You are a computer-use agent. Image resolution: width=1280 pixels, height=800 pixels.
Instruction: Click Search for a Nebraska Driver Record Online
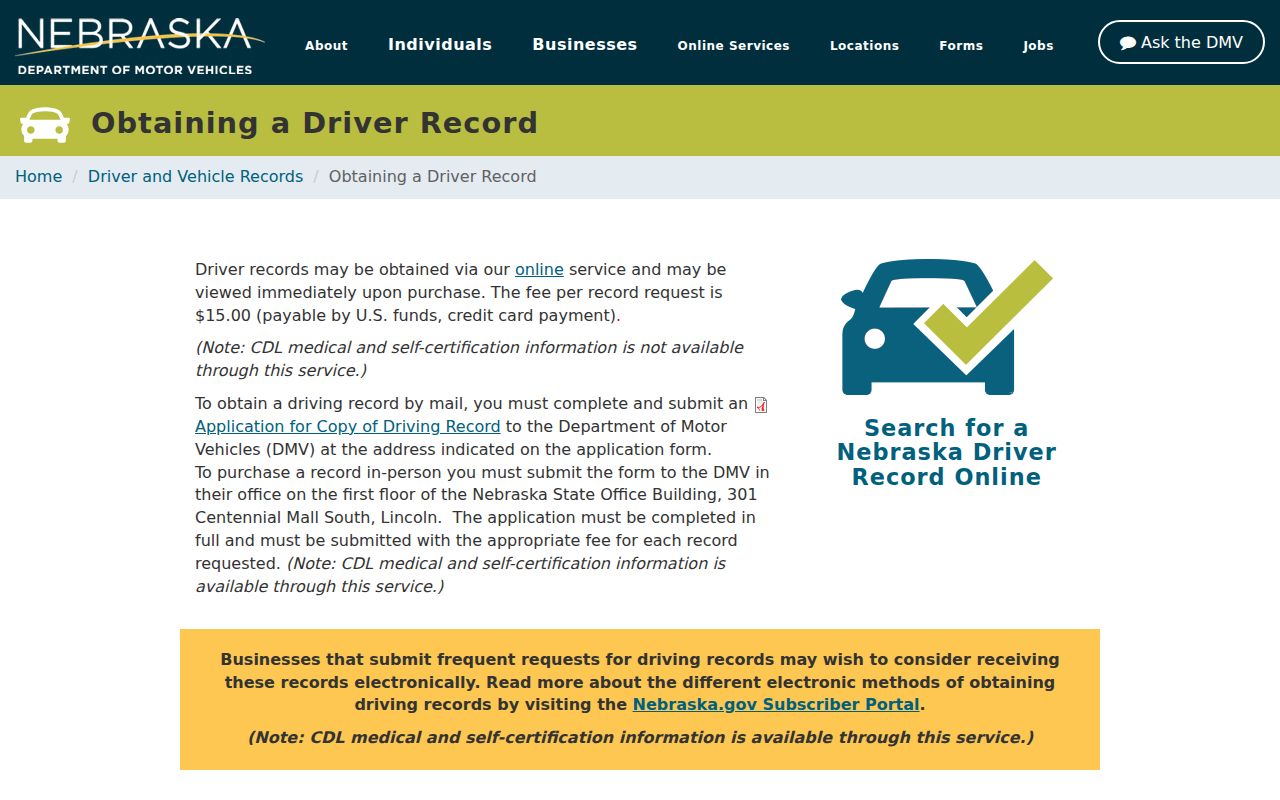[946, 453]
